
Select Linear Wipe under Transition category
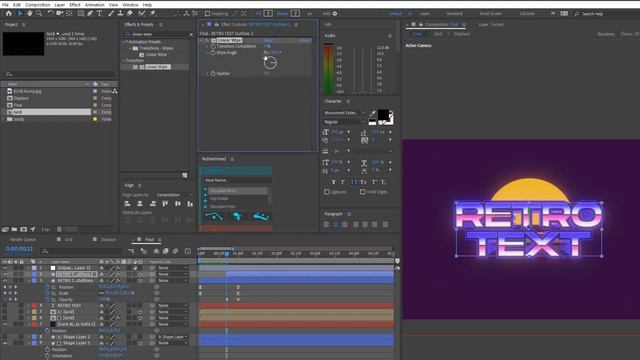[x=157, y=67]
